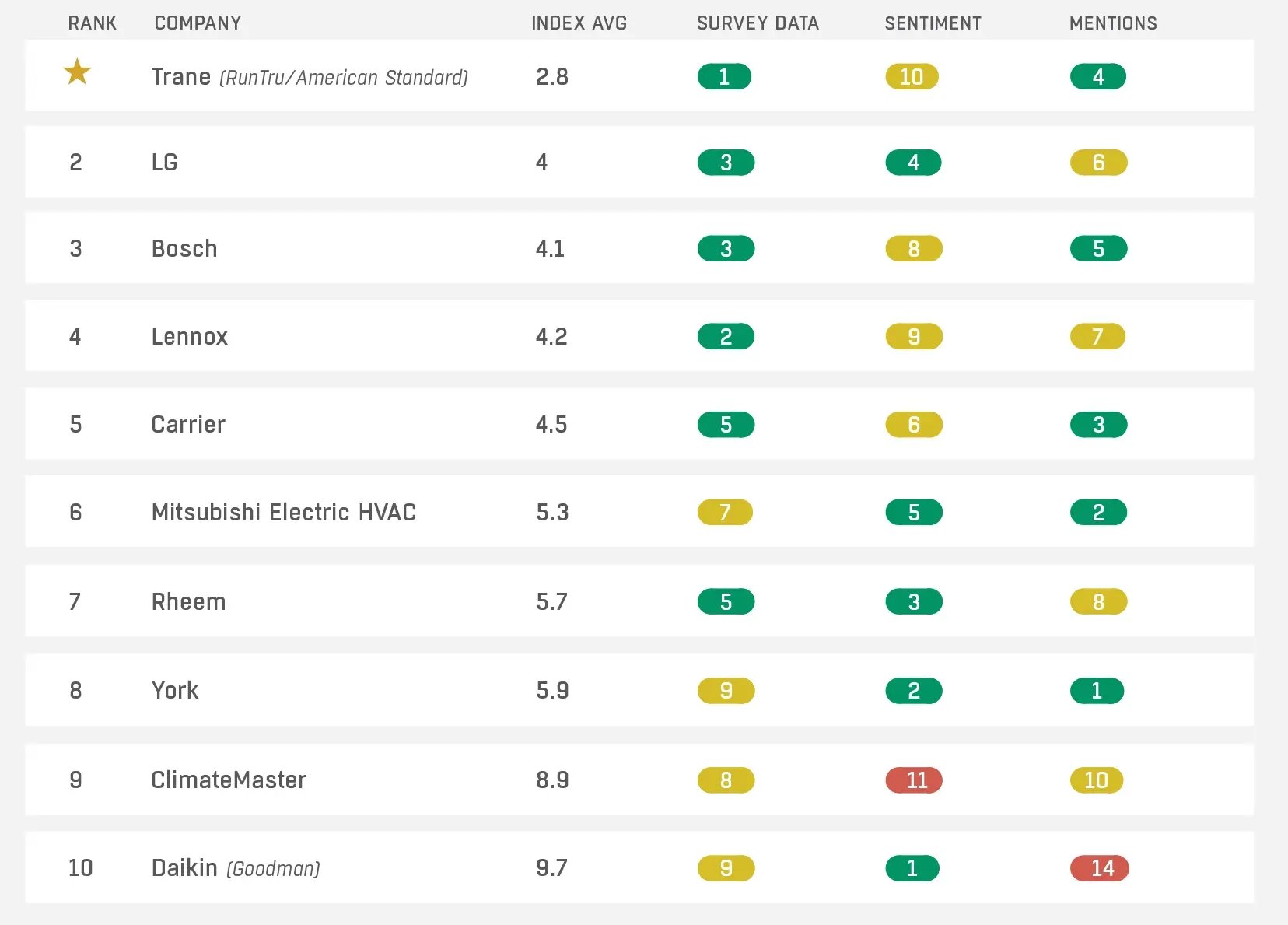The width and height of the screenshot is (1288, 925).
Task: Click Bosch's yellow sentiment badge 8
Action: (x=914, y=249)
